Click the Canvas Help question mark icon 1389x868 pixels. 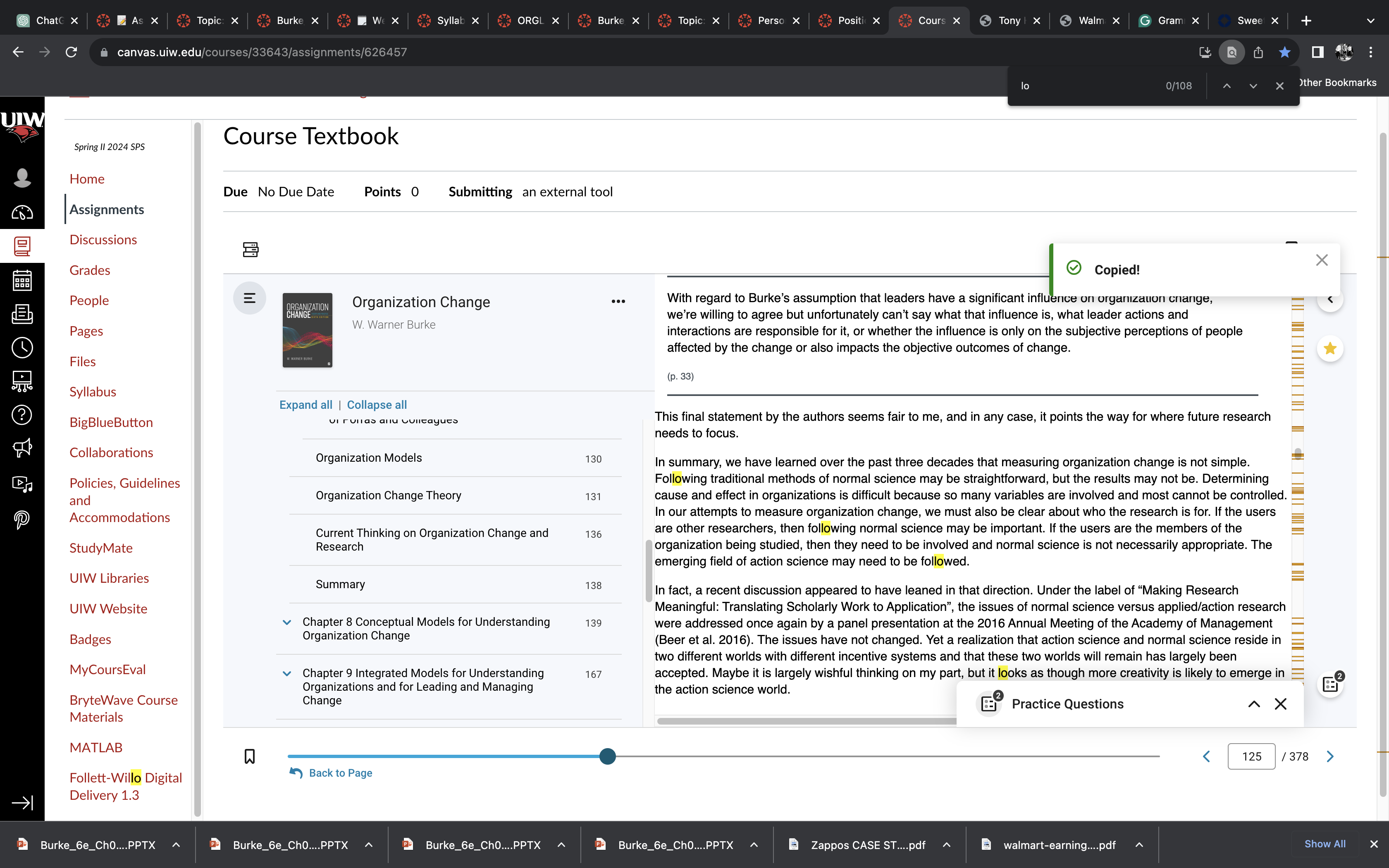(22, 415)
